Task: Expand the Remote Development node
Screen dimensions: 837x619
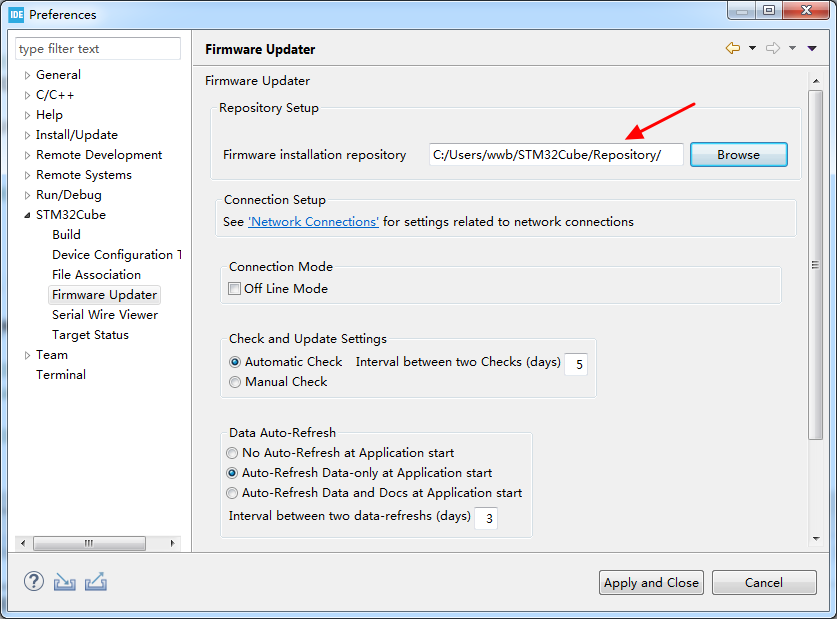Action: point(27,155)
